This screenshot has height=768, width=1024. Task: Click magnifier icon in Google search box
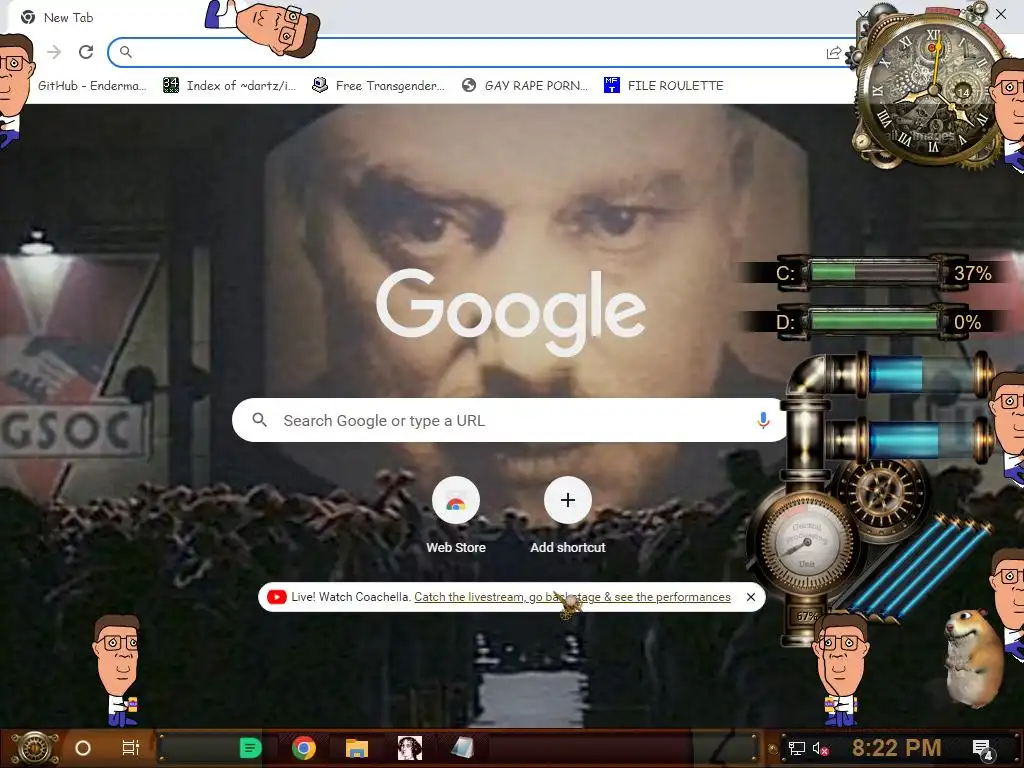pyautogui.click(x=259, y=420)
